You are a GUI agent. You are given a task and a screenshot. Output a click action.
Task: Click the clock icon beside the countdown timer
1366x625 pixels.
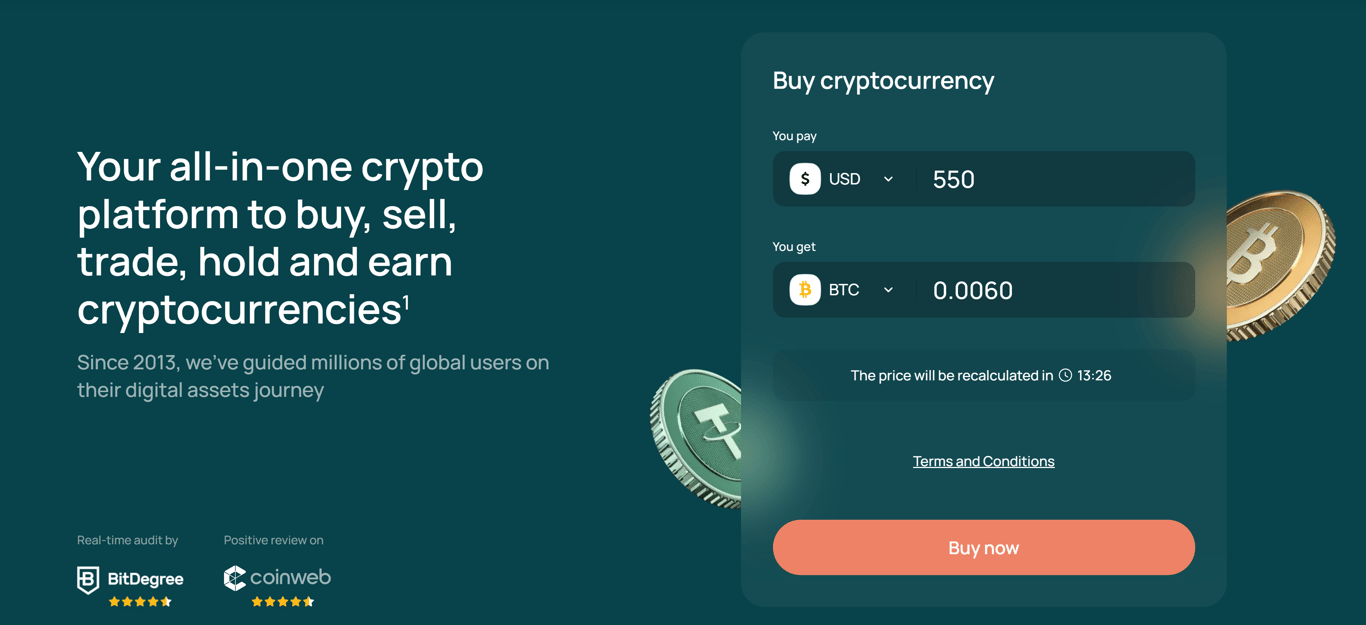point(1066,375)
